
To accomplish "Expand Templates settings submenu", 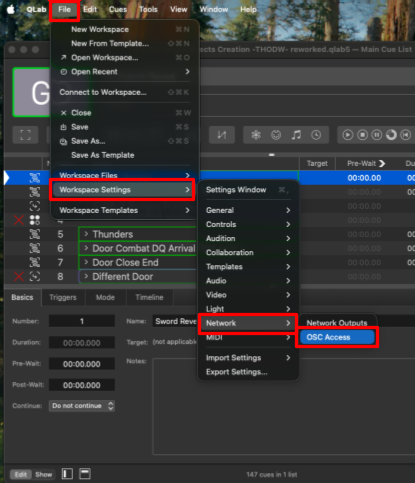I will (248, 267).
